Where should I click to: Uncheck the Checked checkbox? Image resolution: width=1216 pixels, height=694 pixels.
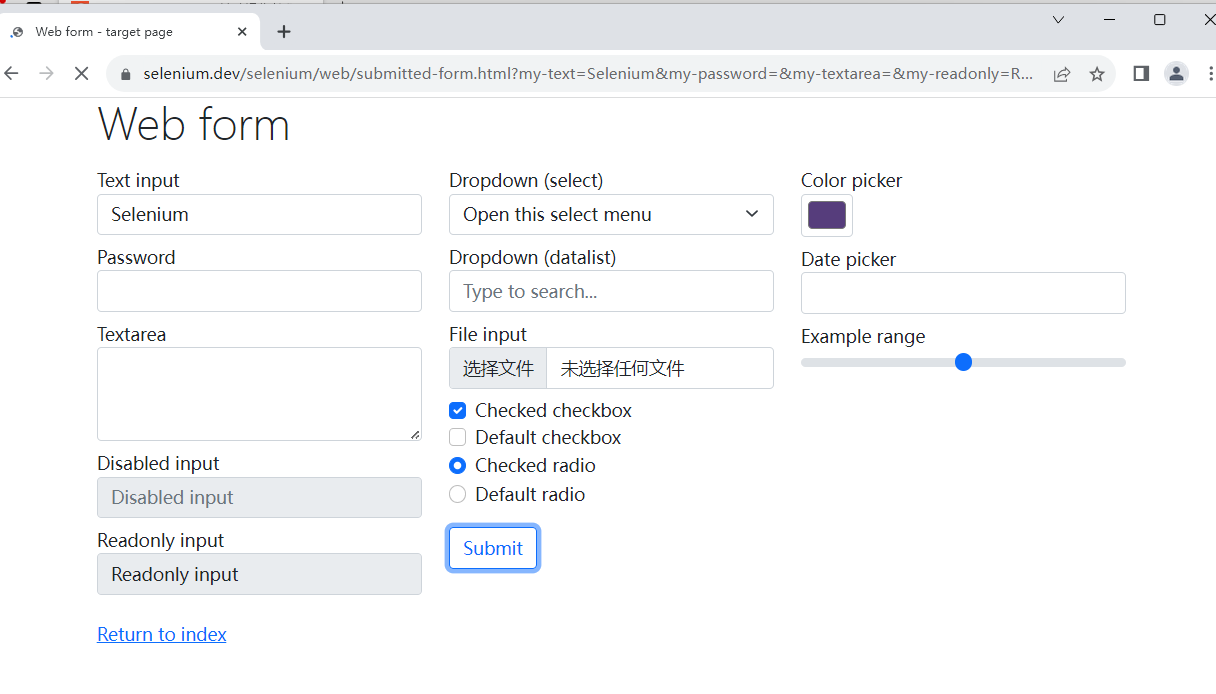pyautogui.click(x=457, y=411)
